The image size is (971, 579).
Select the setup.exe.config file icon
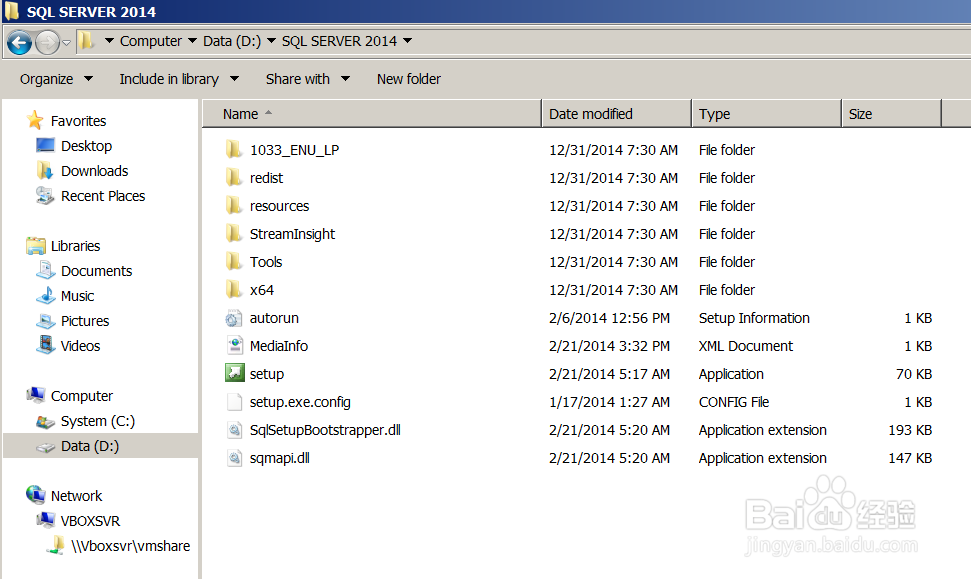234,402
